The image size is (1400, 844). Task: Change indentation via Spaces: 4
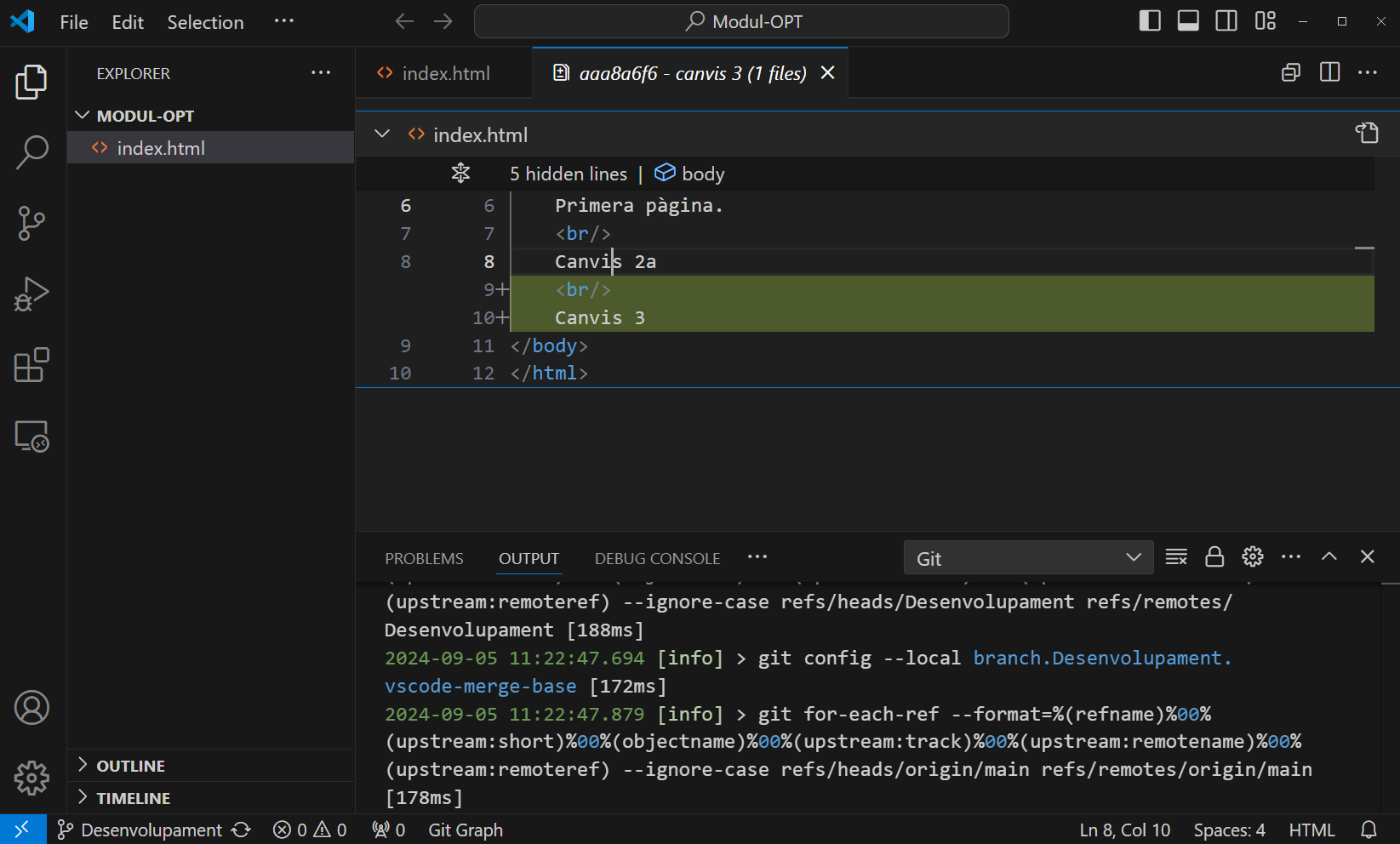tap(1229, 830)
